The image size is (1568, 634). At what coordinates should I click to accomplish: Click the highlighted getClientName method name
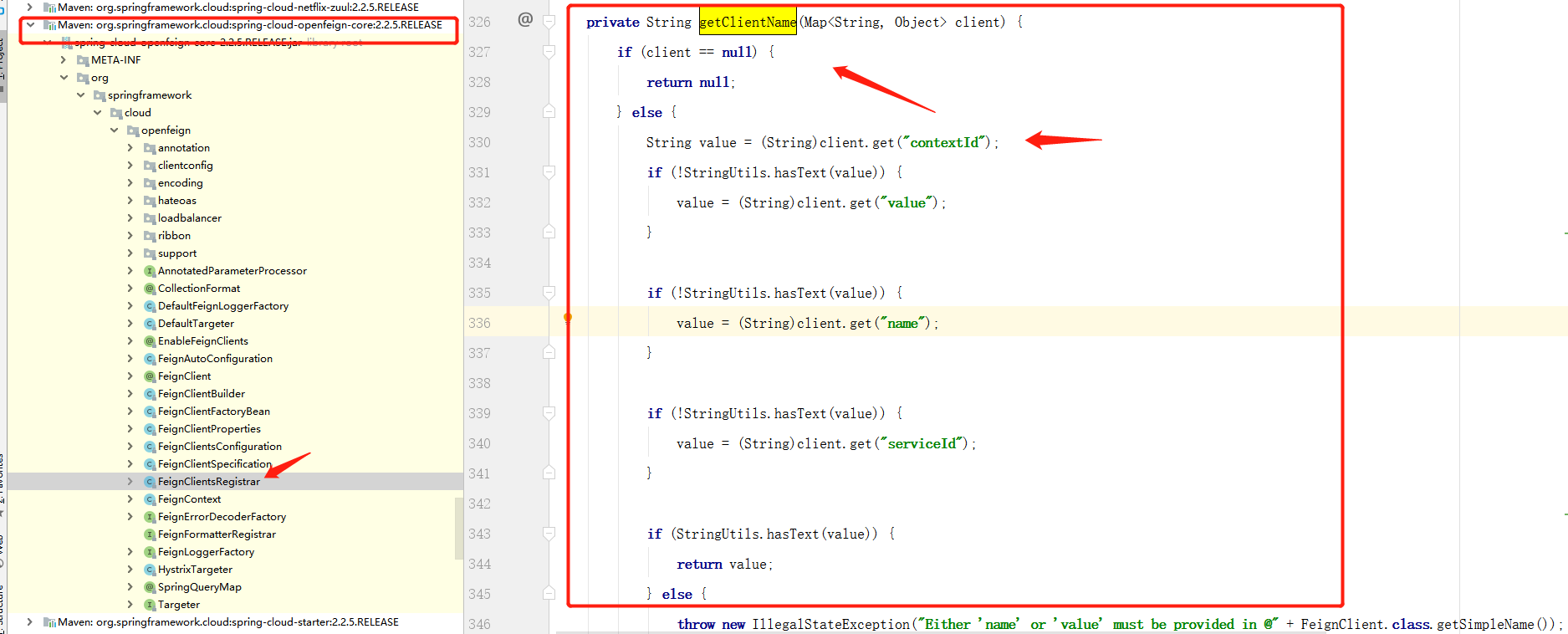(748, 23)
